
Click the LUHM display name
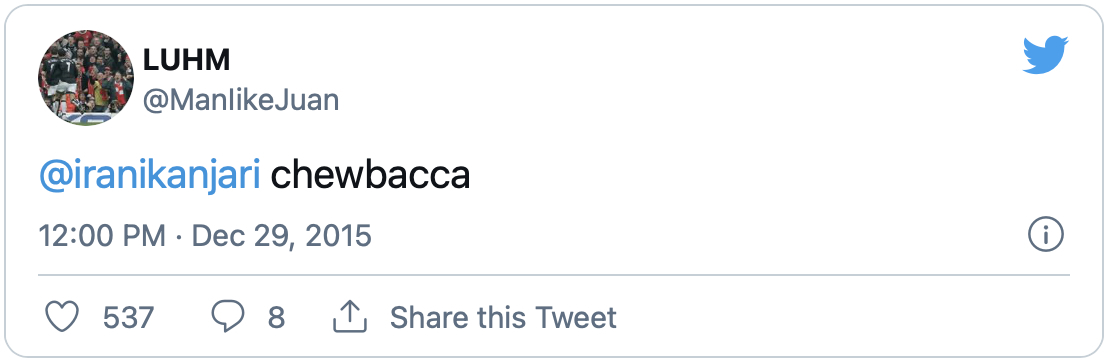tap(187, 61)
